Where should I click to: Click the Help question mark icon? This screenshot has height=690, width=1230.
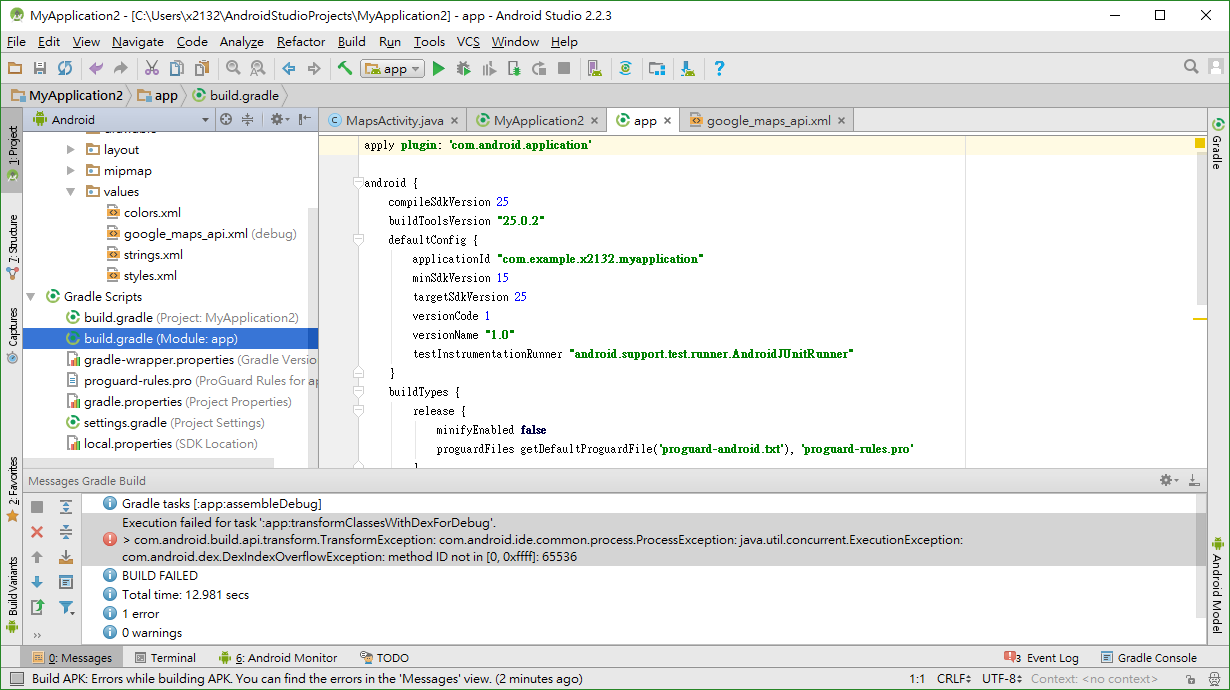[719, 68]
